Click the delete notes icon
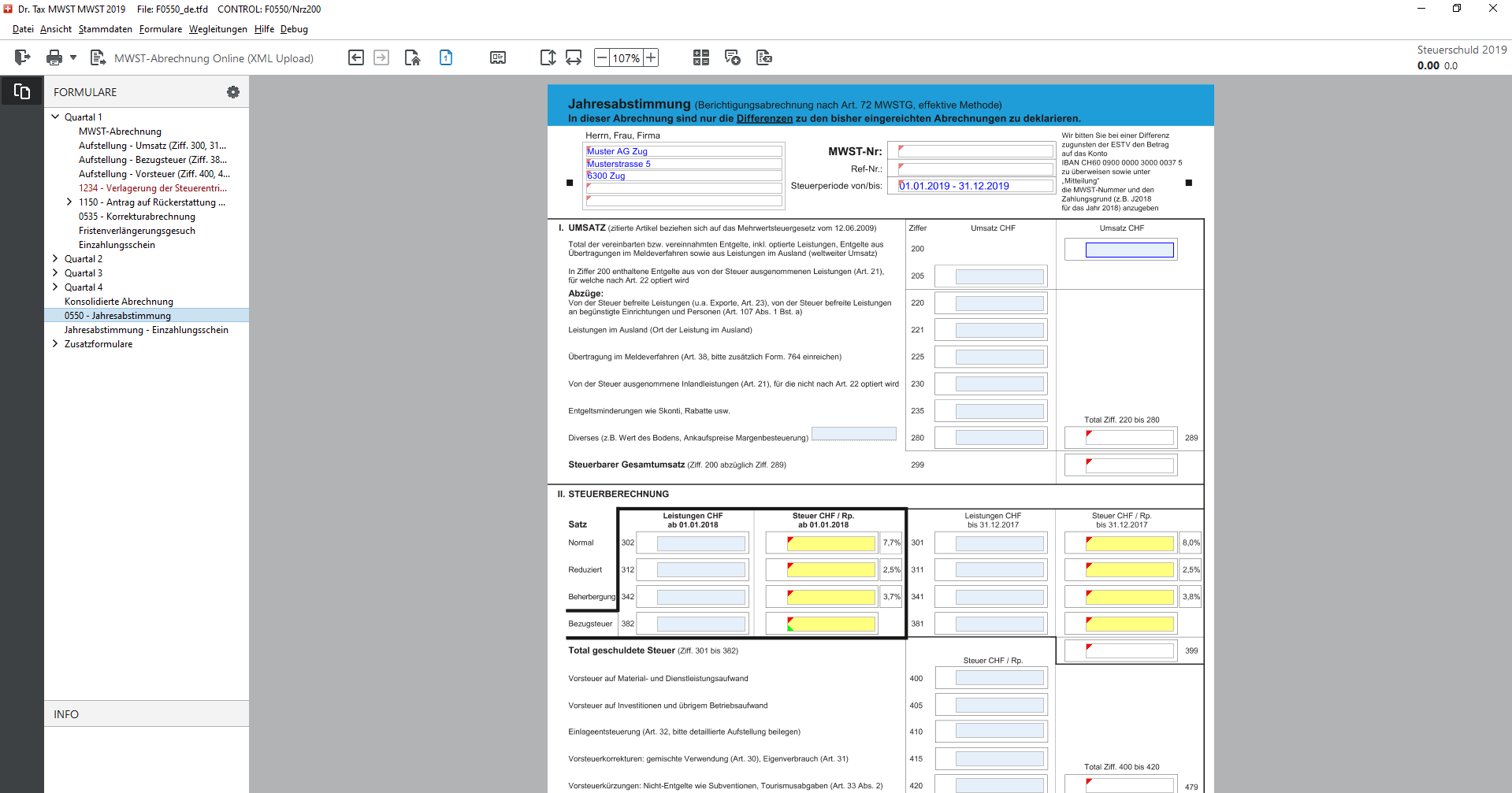This screenshot has height=793, width=1512. click(764, 57)
